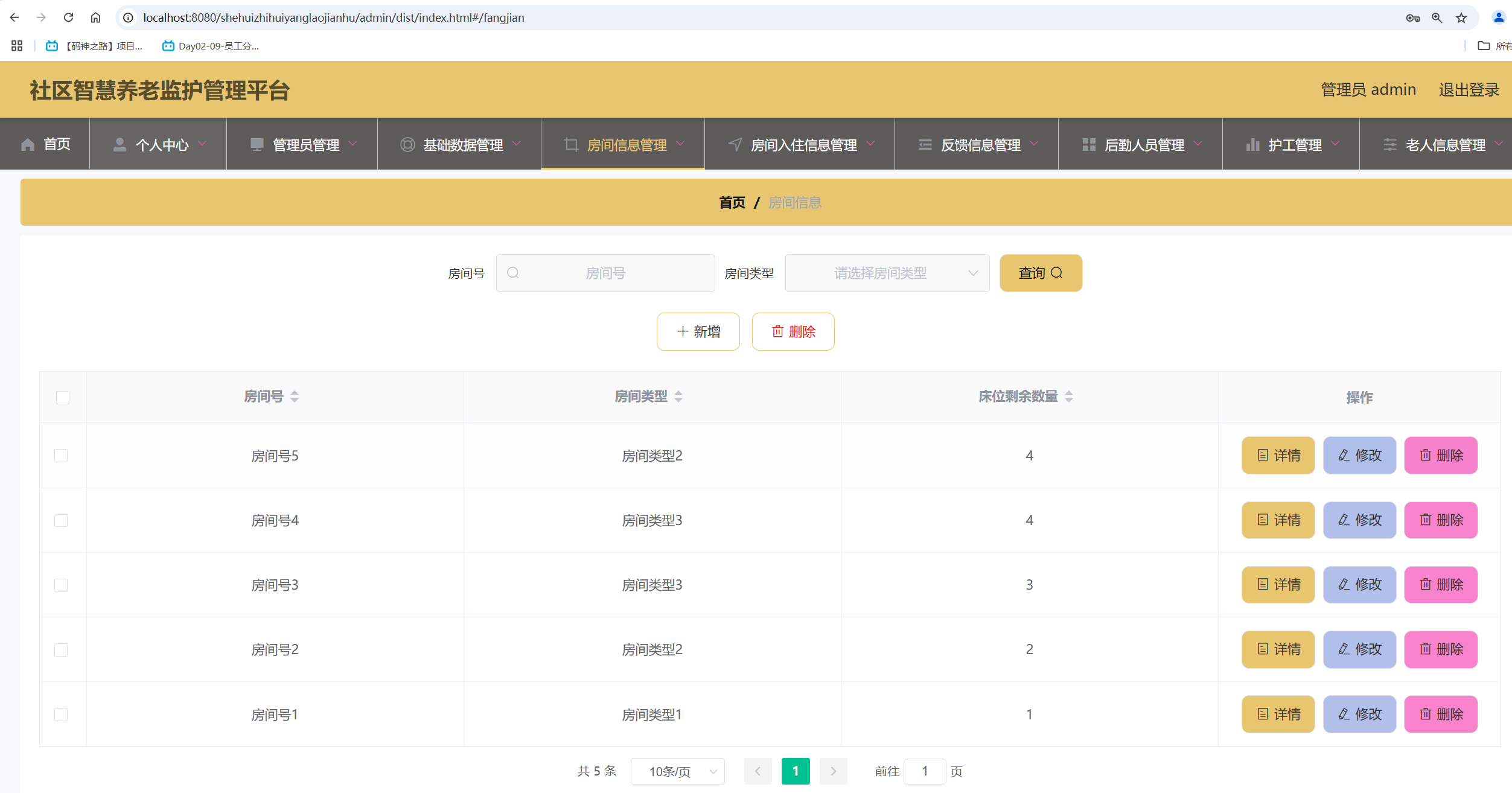The width and height of the screenshot is (1512, 793).
Task: Click the plus icon on the 新增 button
Action: pyautogui.click(x=682, y=331)
